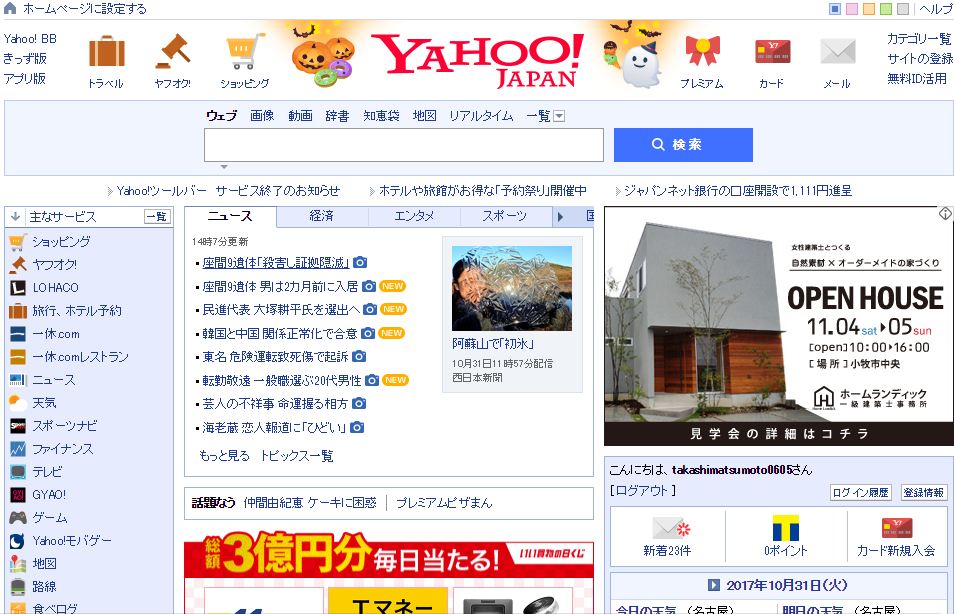Open headline 民進代表 大塚耕平氏を選出へ

(281, 310)
